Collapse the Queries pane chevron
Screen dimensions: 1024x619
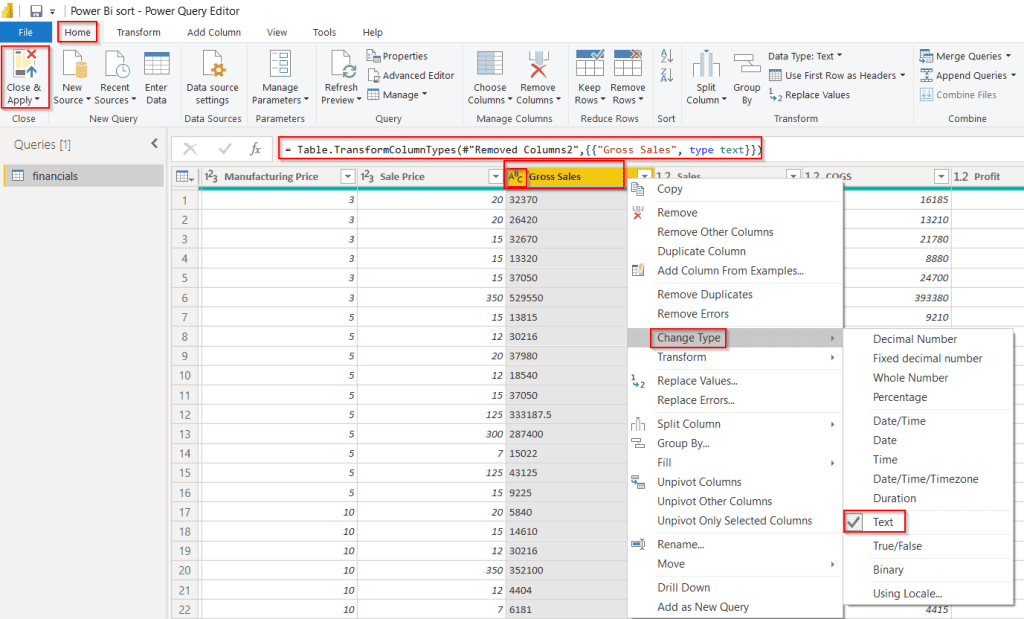[155, 144]
